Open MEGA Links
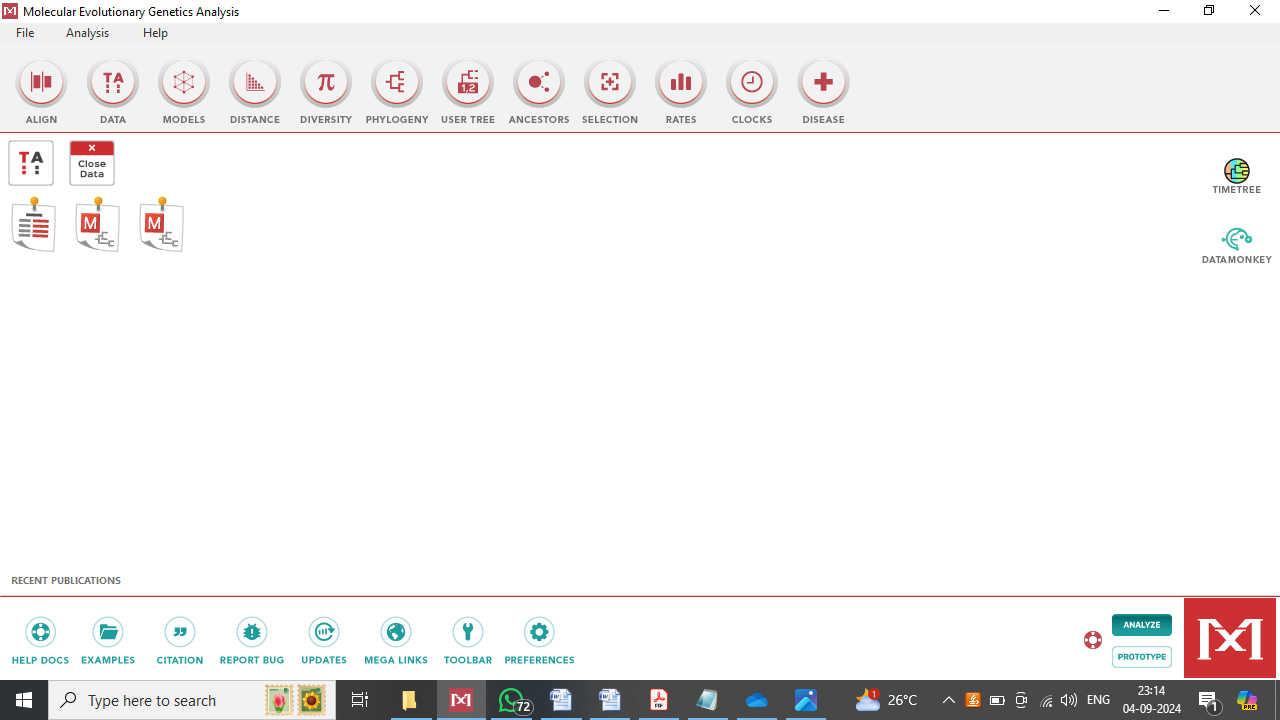The image size is (1280, 720). click(396, 641)
